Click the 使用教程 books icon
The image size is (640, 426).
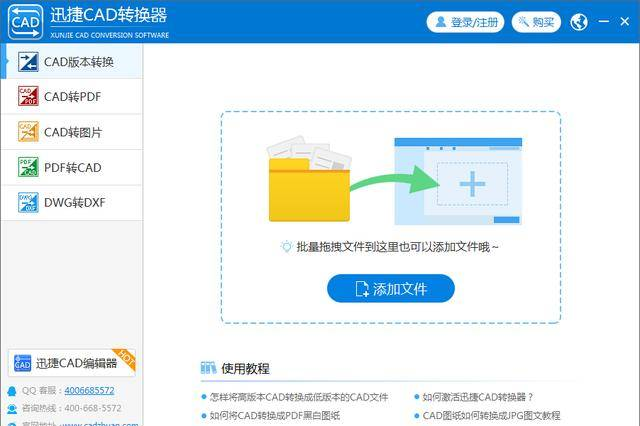point(208,368)
